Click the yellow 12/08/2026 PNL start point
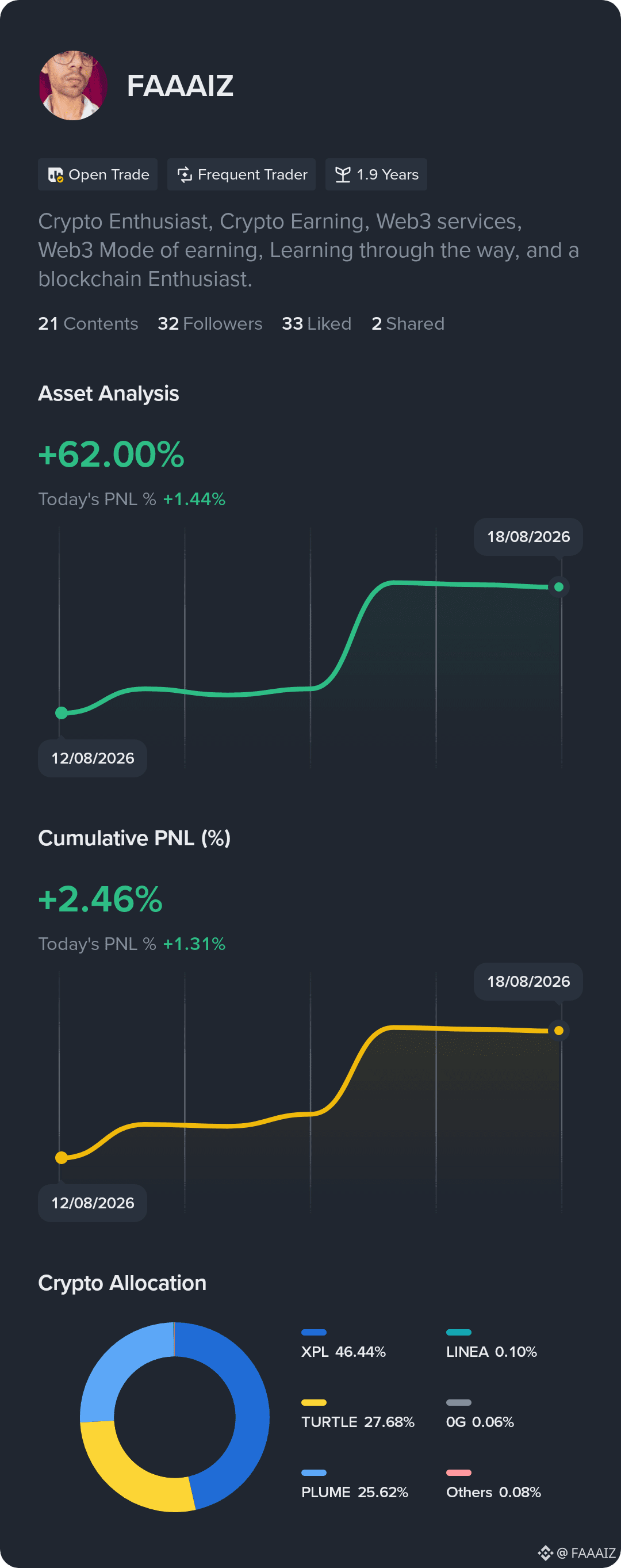Screen dimensions: 621x1568 coord(62,1158)
